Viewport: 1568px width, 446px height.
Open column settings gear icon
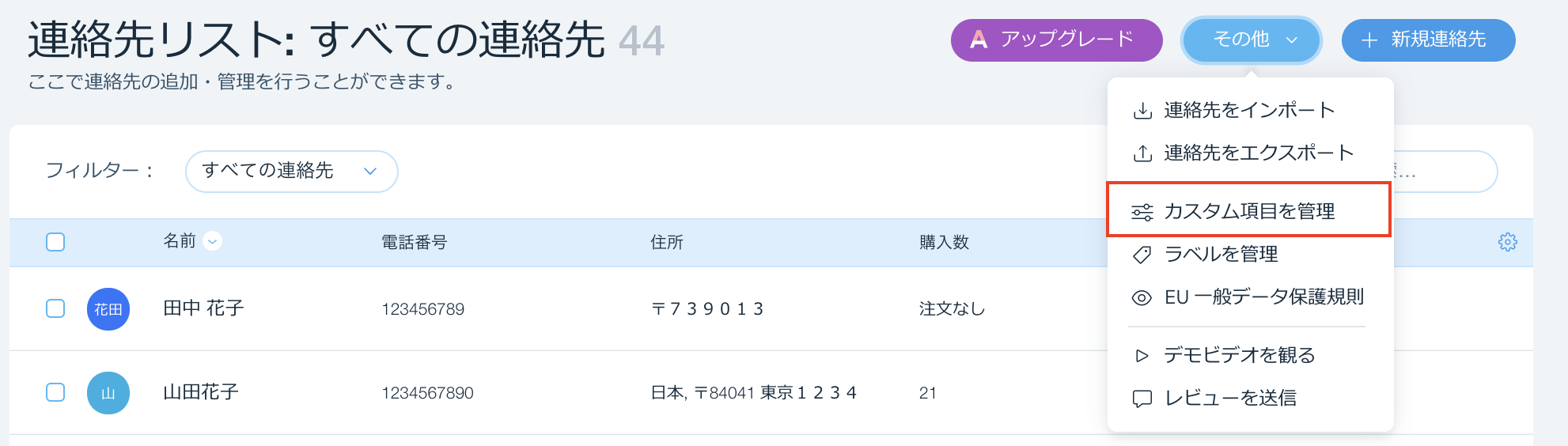click(1508, 242)
